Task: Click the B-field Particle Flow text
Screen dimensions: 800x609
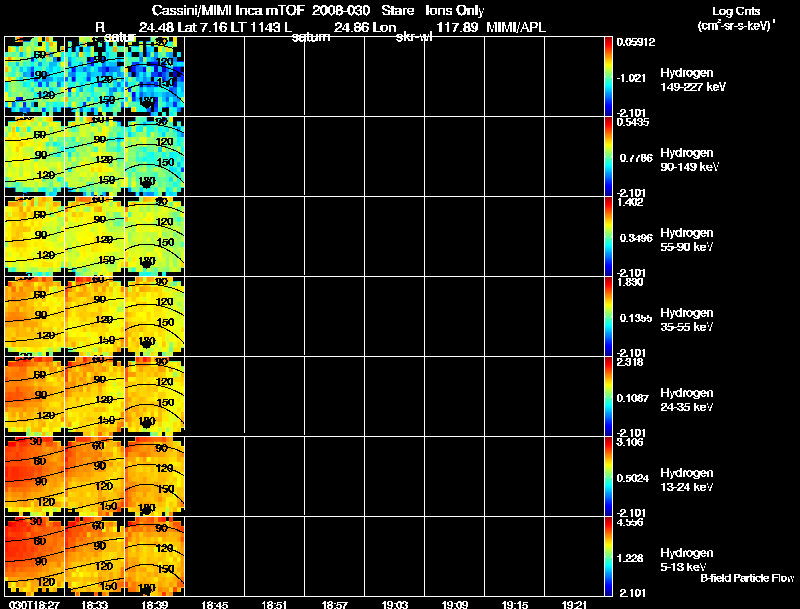Action: [x=746, y=578]
